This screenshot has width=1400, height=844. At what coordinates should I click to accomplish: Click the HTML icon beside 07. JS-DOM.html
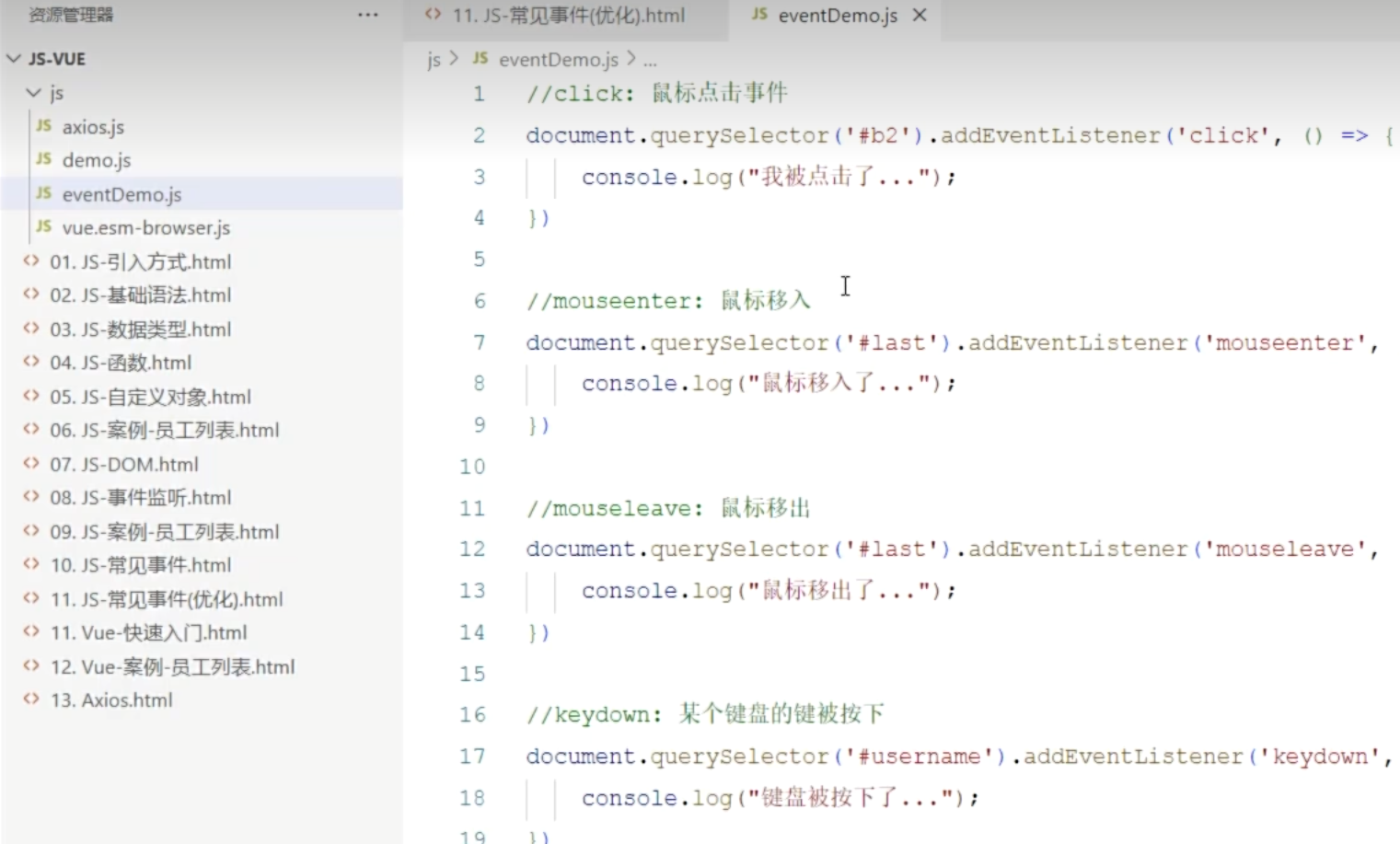pos(31,464)
